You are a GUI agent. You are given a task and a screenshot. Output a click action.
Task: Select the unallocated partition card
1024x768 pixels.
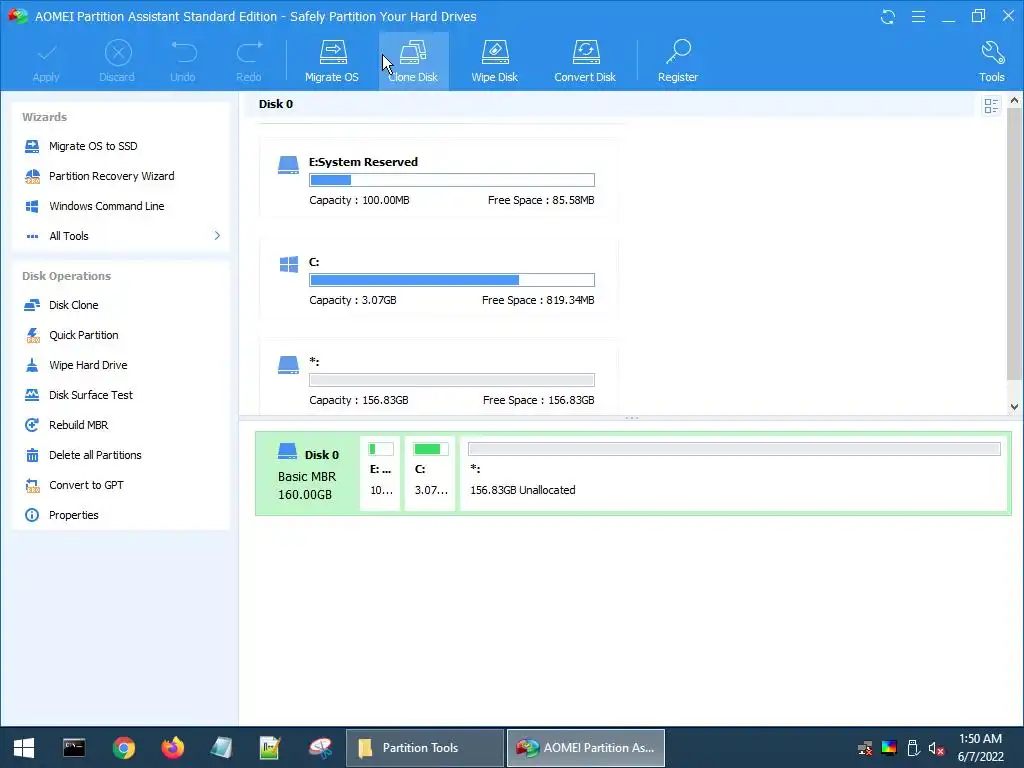438,377
